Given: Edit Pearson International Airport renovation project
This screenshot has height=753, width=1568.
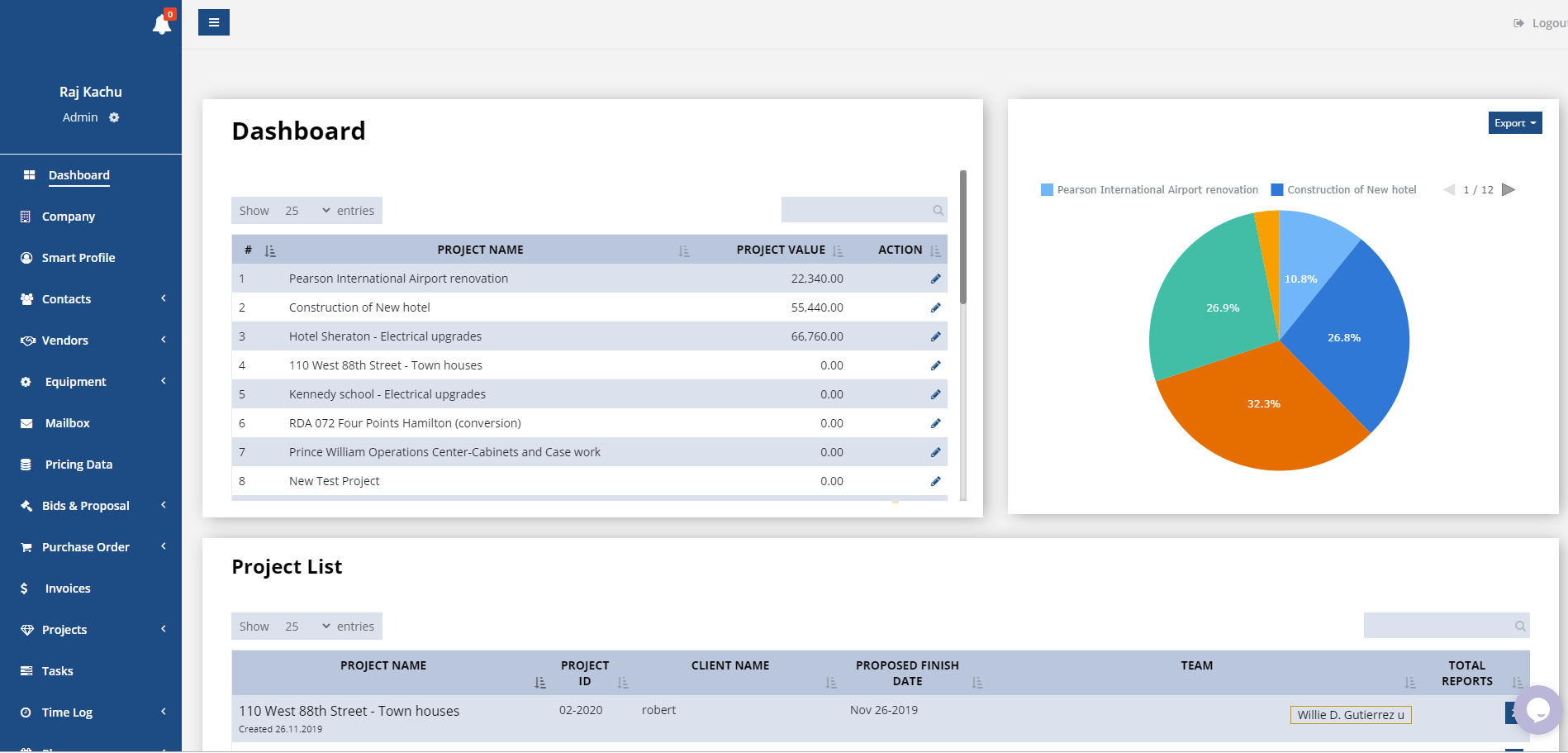Looking at the screenshot, I should (x=935, y=279).
